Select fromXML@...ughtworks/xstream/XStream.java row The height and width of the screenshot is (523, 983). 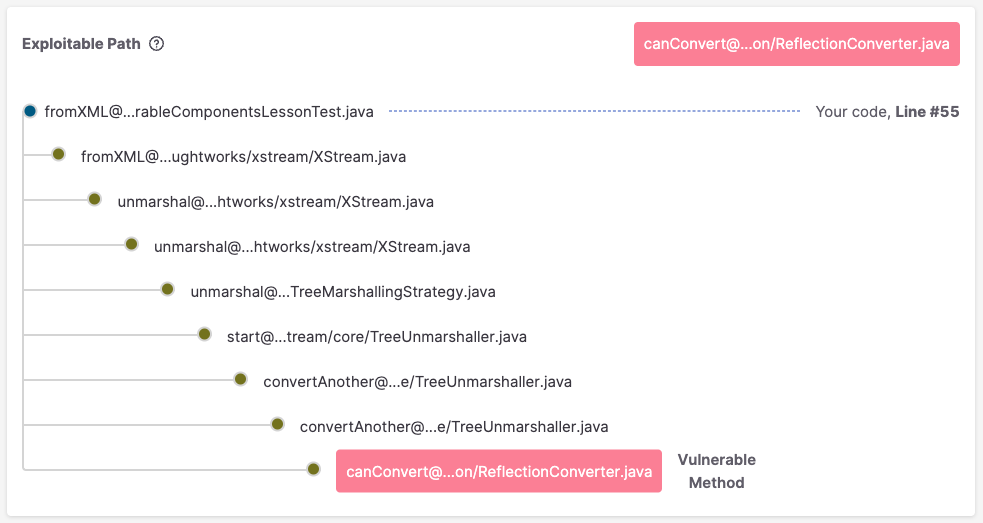[x=243, y=157]
